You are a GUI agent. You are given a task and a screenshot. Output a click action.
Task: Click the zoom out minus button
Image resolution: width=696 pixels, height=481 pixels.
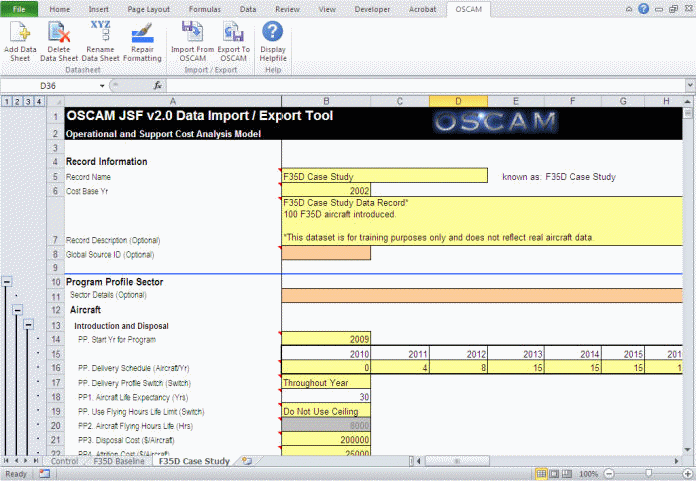tap(609, 474)
